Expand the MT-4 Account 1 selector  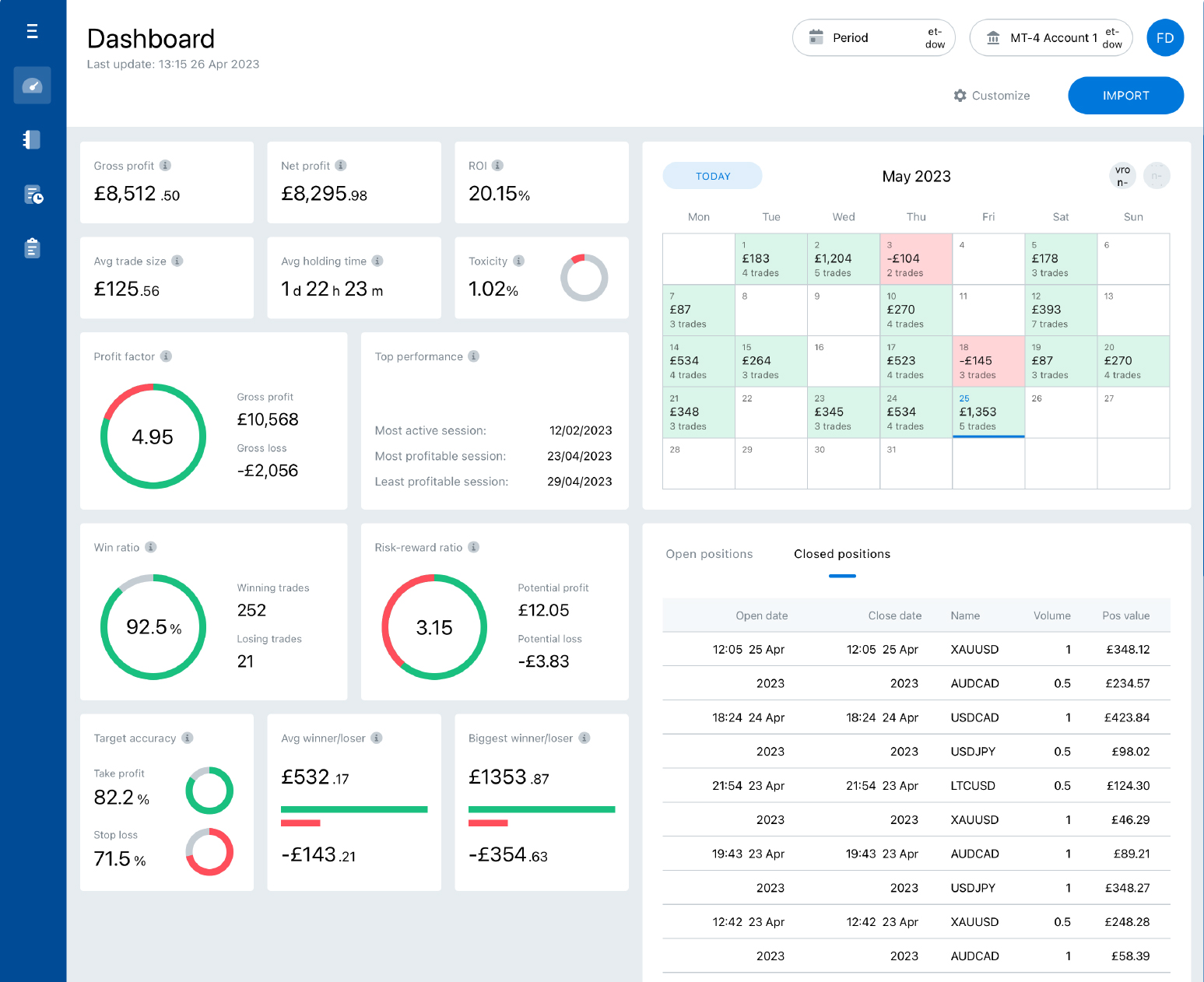(x=1051, y=37)
